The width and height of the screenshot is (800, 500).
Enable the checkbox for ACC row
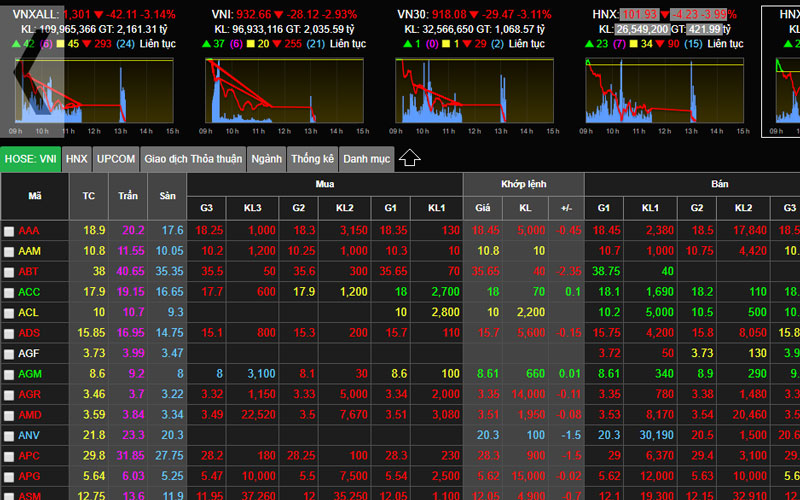[9, 292]
